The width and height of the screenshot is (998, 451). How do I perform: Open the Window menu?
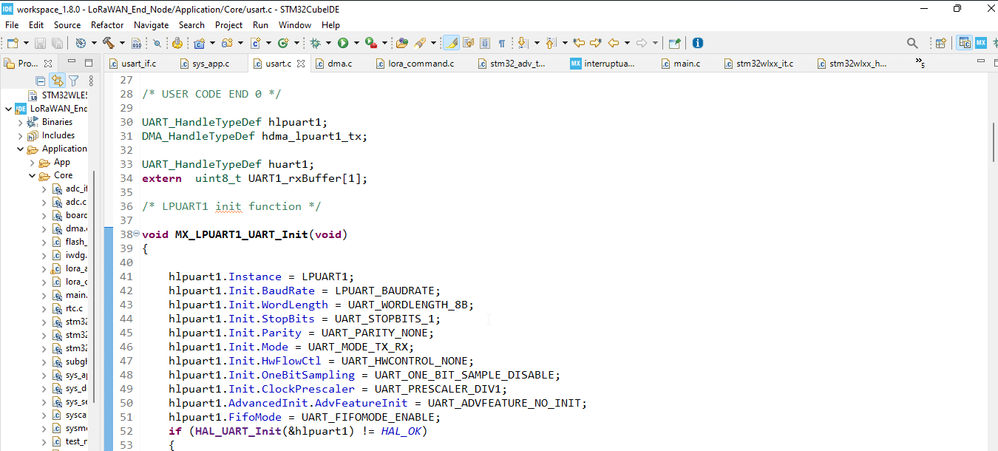pos(295,25)
